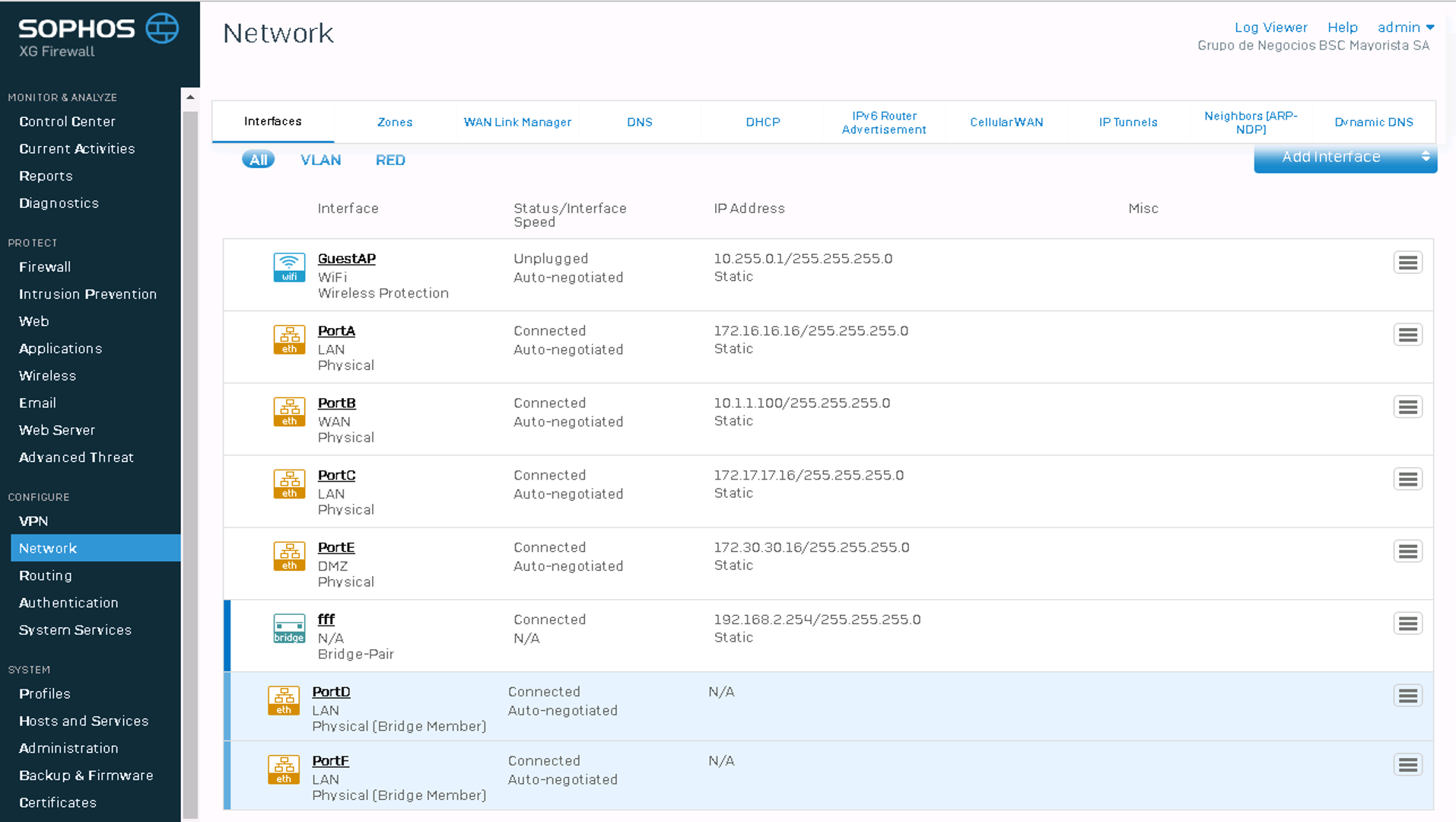Open the PortB interface link
The image size is (1456, 822).
(337, 403)
